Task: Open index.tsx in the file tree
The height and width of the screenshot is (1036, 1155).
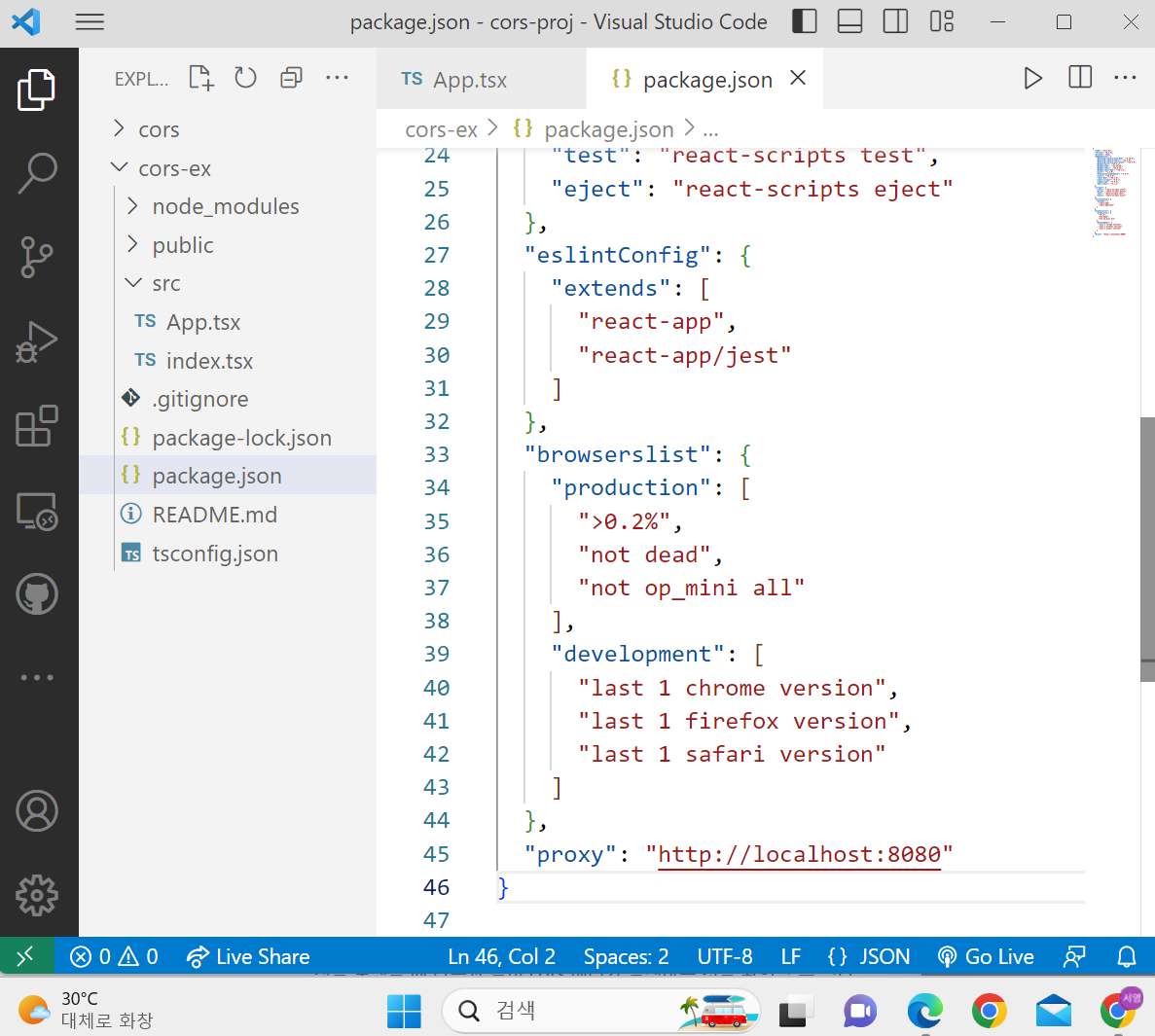Action: [229, 361]
